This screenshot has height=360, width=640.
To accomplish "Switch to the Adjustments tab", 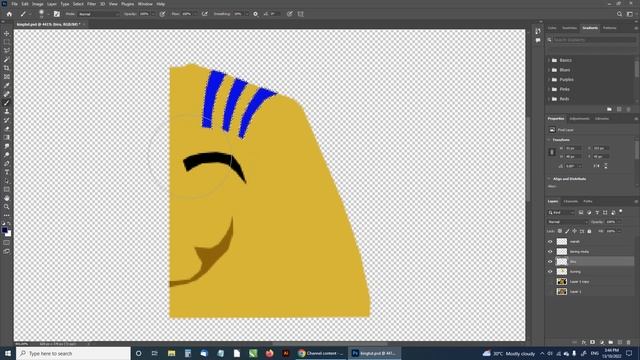I will (579, 119).
